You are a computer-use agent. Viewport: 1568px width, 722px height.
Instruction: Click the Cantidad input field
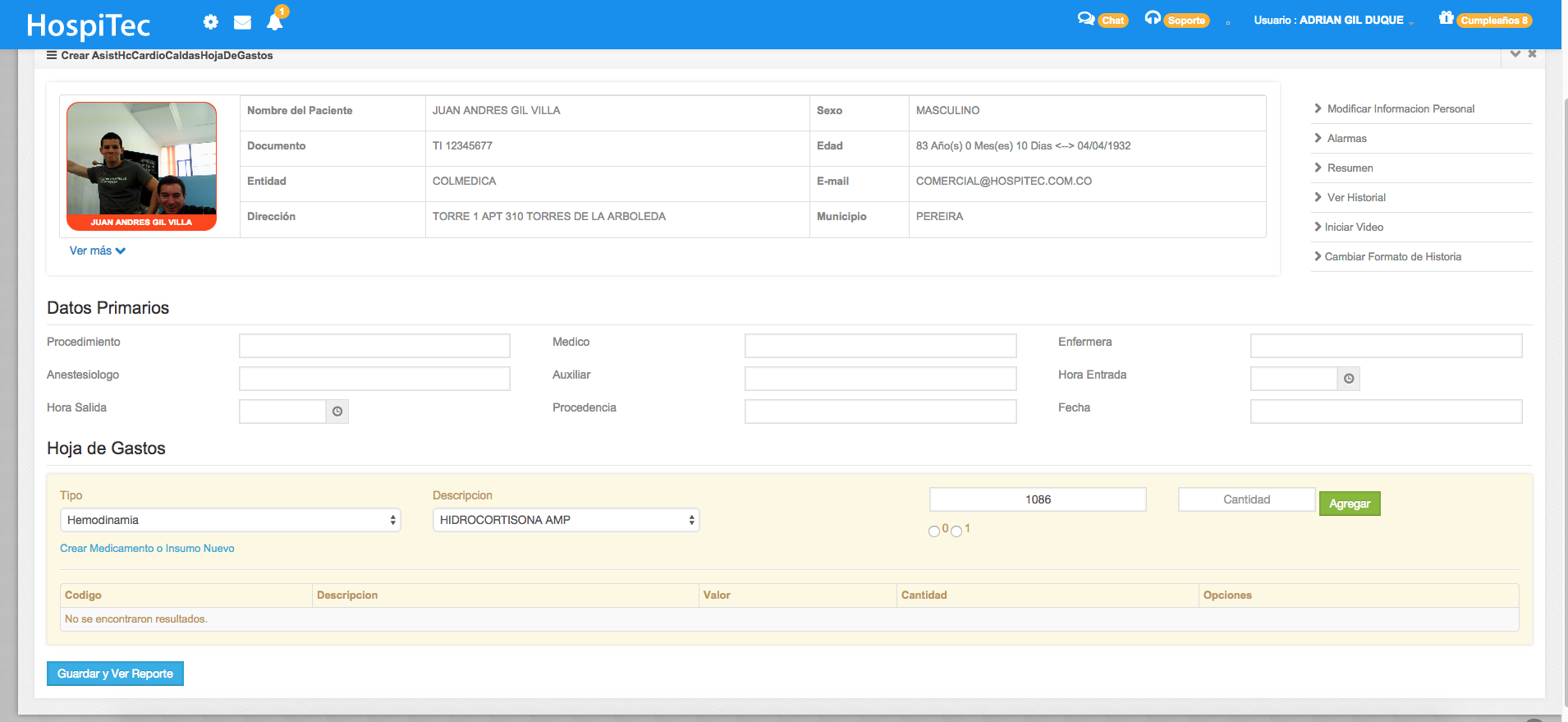click(x=1246, y=499)
